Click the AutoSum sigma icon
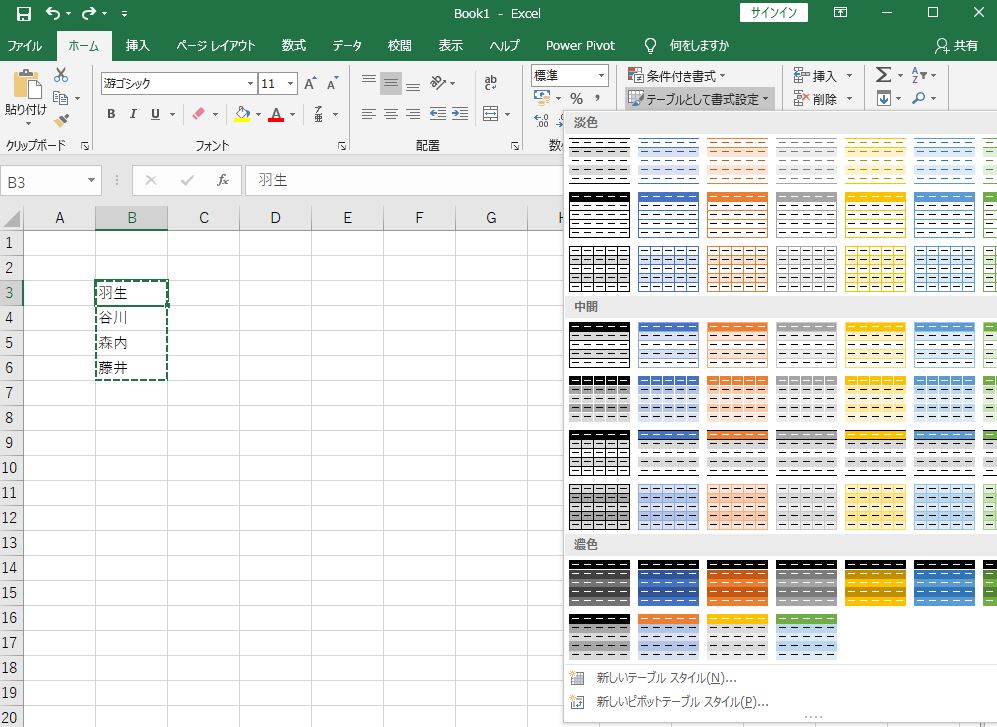 pyautogui.click(x=883, y=75)
